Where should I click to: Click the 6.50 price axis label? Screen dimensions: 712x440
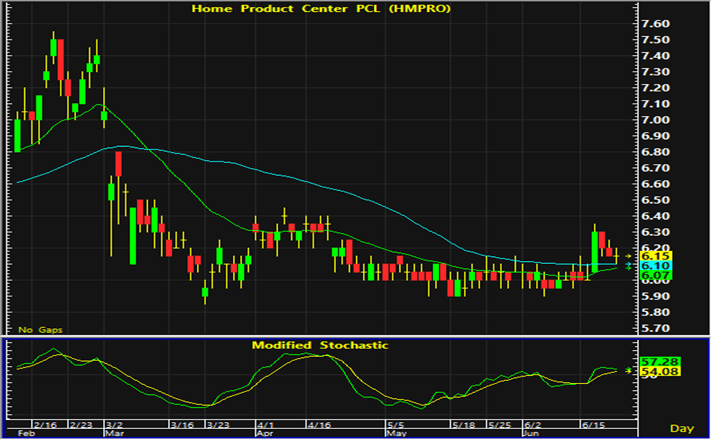[655, 200]
